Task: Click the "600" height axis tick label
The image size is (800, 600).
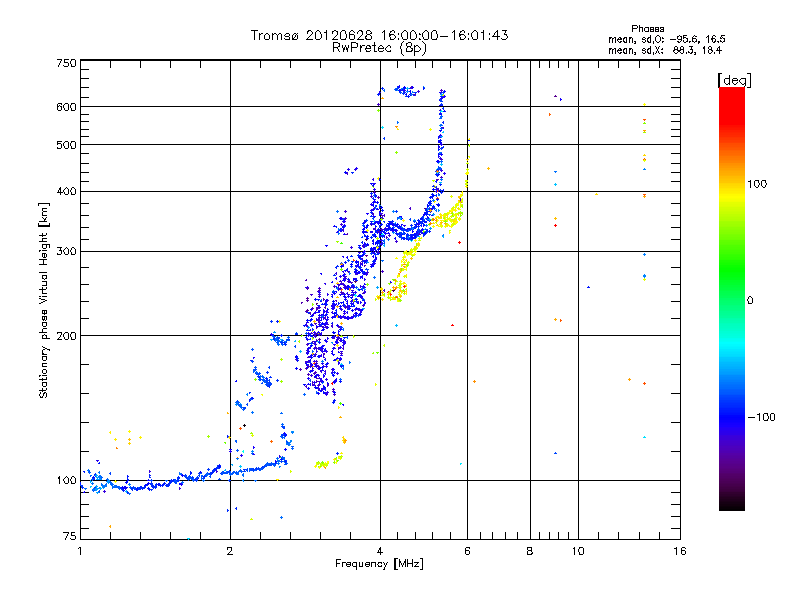Action: pos(67,107)
